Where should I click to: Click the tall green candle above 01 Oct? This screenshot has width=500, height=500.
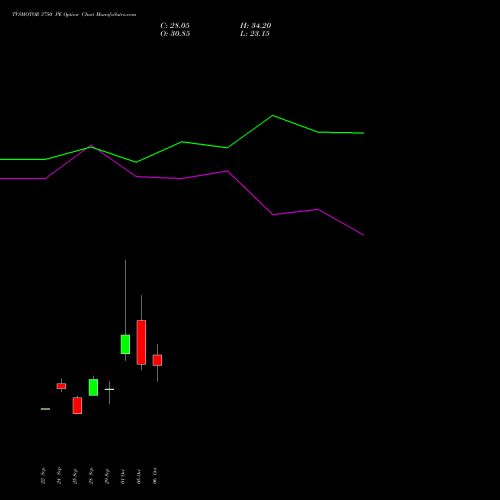click(x=125, y=344)
